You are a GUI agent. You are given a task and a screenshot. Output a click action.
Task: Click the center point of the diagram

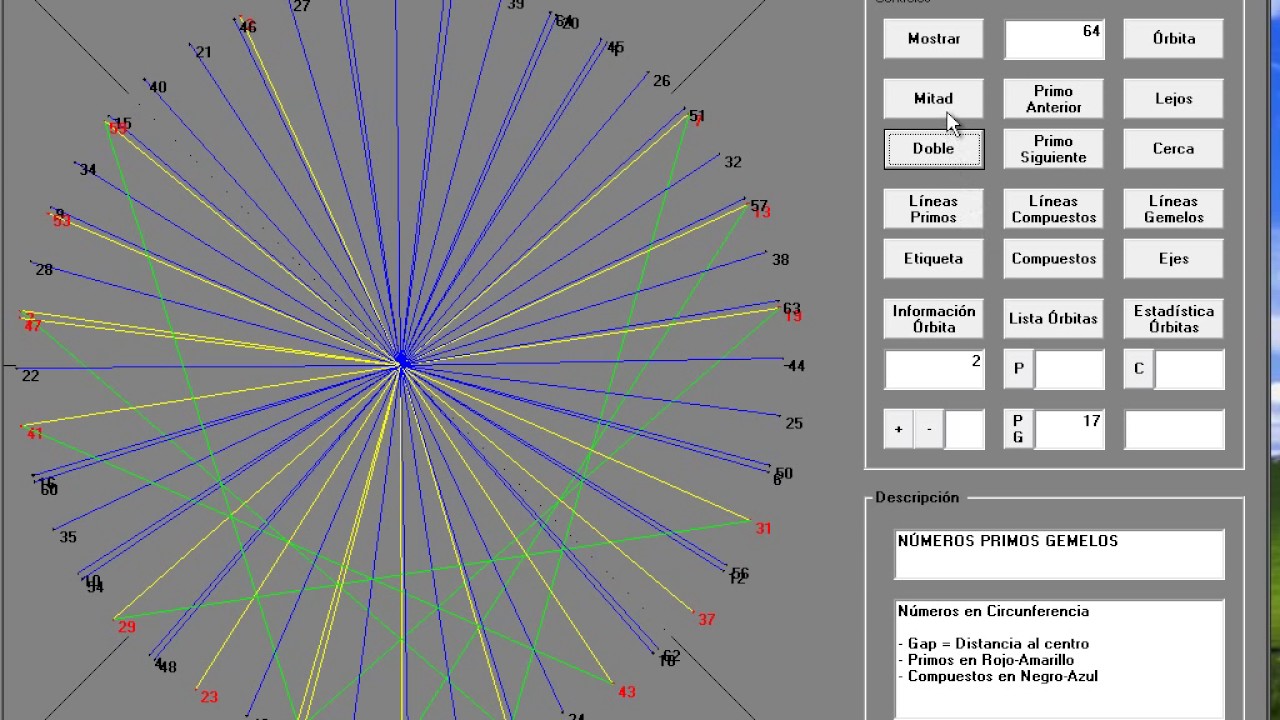point(402,362)
